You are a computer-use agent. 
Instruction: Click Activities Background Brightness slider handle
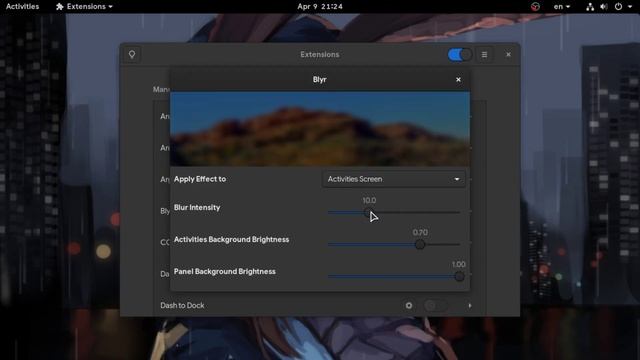coord(420,244)
